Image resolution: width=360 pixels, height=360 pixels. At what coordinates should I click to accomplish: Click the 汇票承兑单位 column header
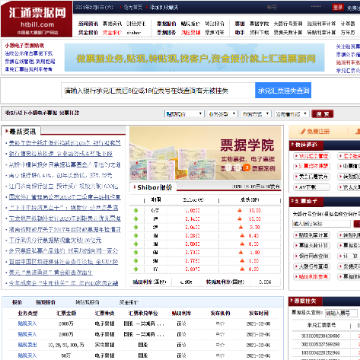tap(143, 313)
